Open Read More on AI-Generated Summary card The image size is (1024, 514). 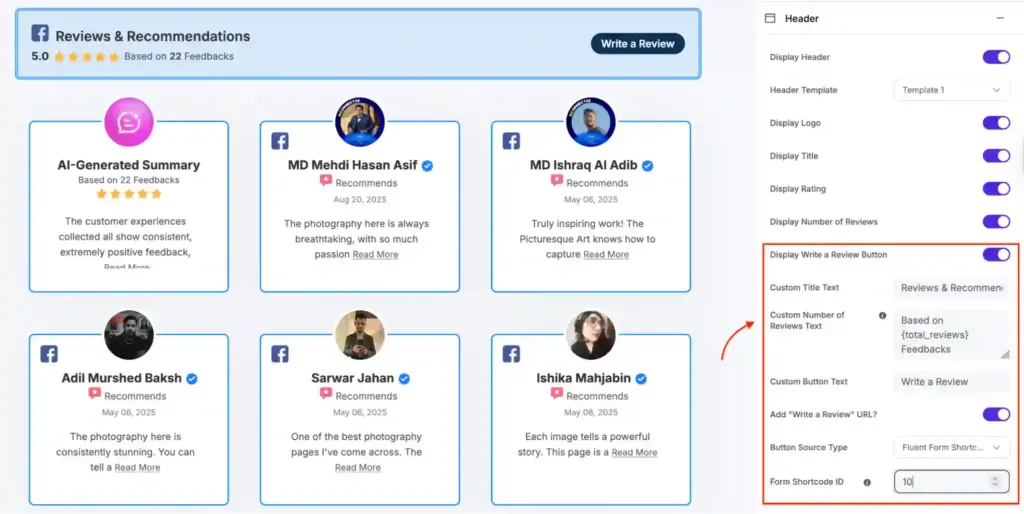pyautogui.click(x=127, y=266)
